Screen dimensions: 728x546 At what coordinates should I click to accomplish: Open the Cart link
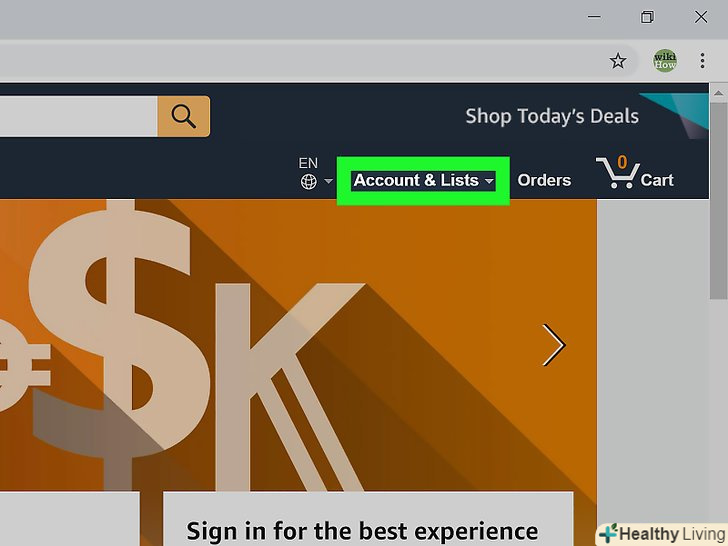(x=657, y=180)
